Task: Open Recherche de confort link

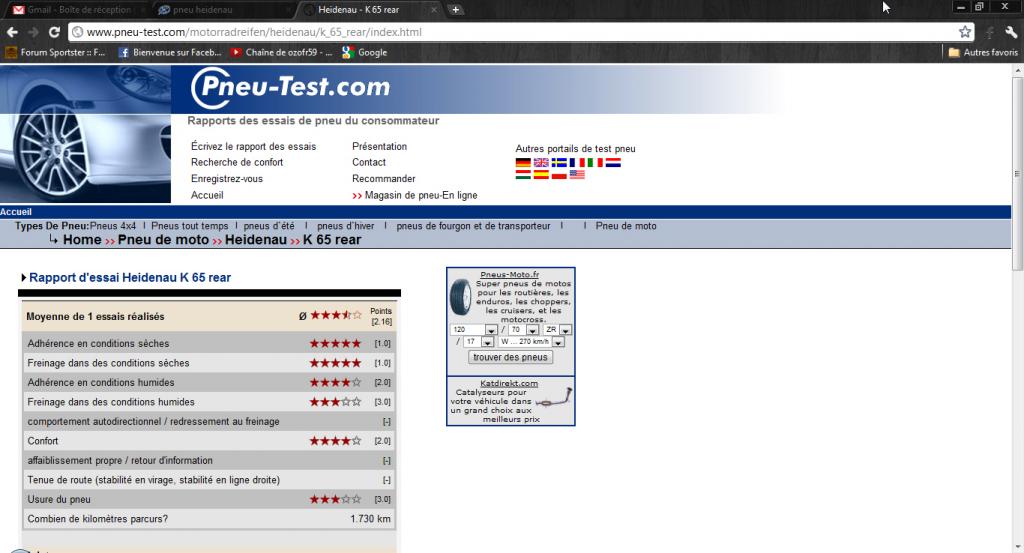Action: 237,162
